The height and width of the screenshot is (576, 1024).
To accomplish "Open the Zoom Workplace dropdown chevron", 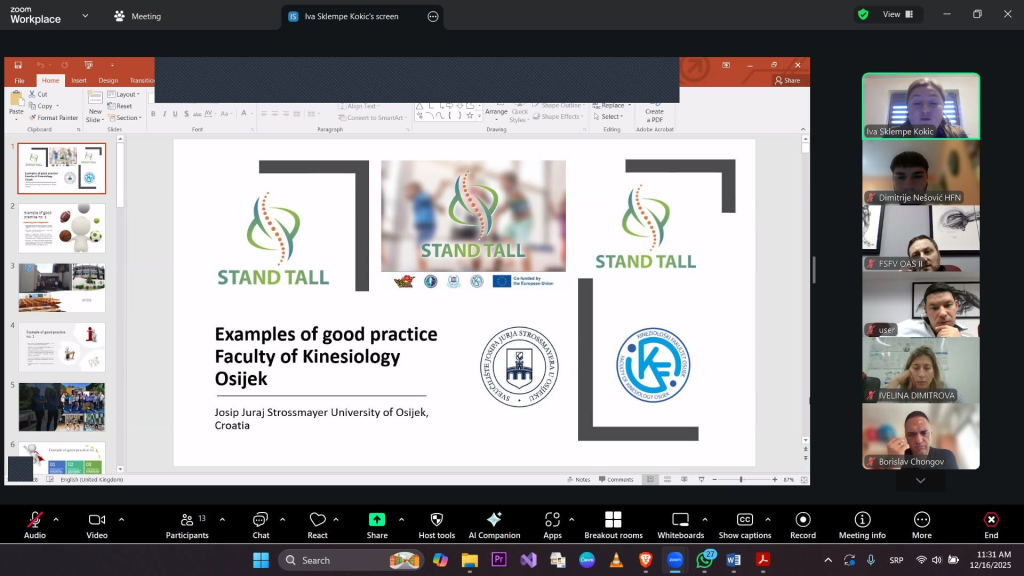I will click(x=85, y=16).
